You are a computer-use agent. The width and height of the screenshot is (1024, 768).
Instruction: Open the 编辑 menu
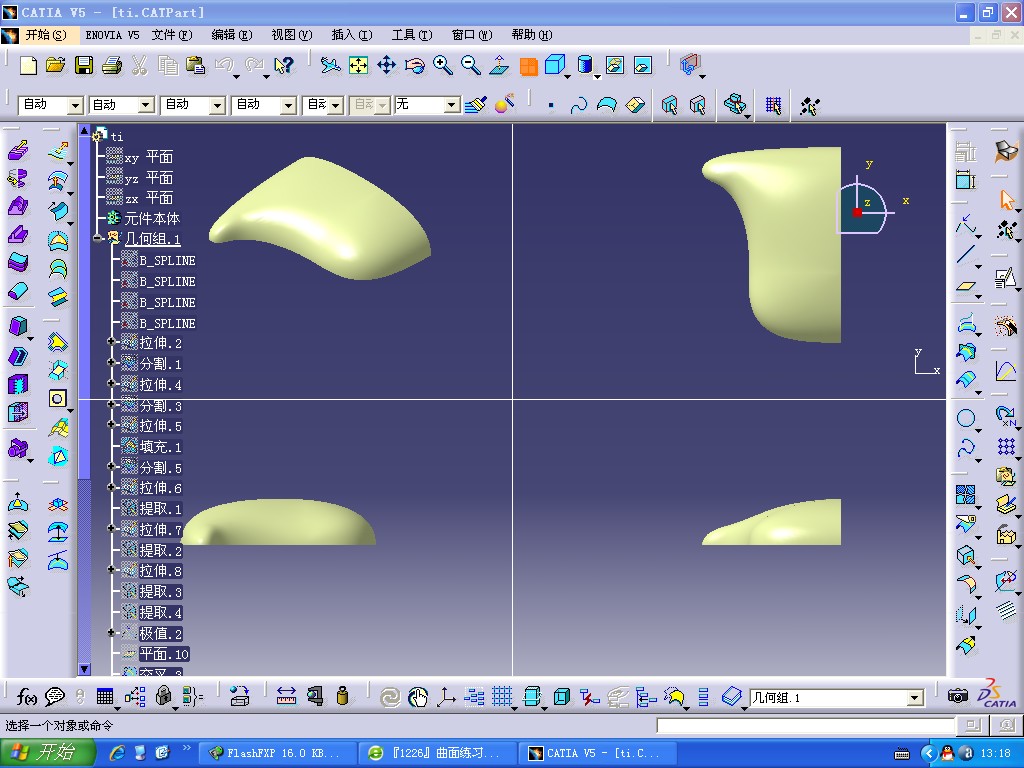232,35
